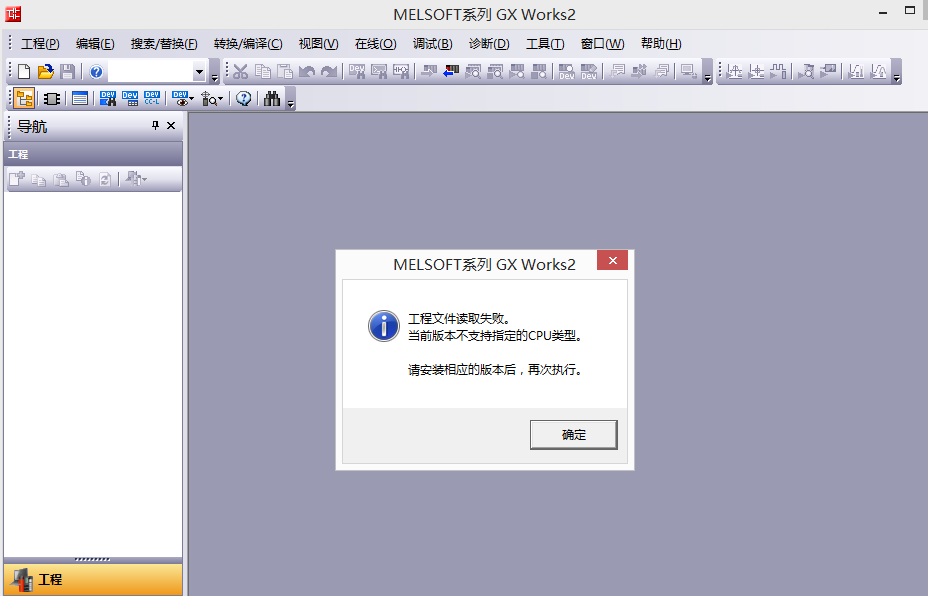The width and height of the screenshot is (928, 596).
Task: Click the binoculars search icon
Action: point(271,98)
